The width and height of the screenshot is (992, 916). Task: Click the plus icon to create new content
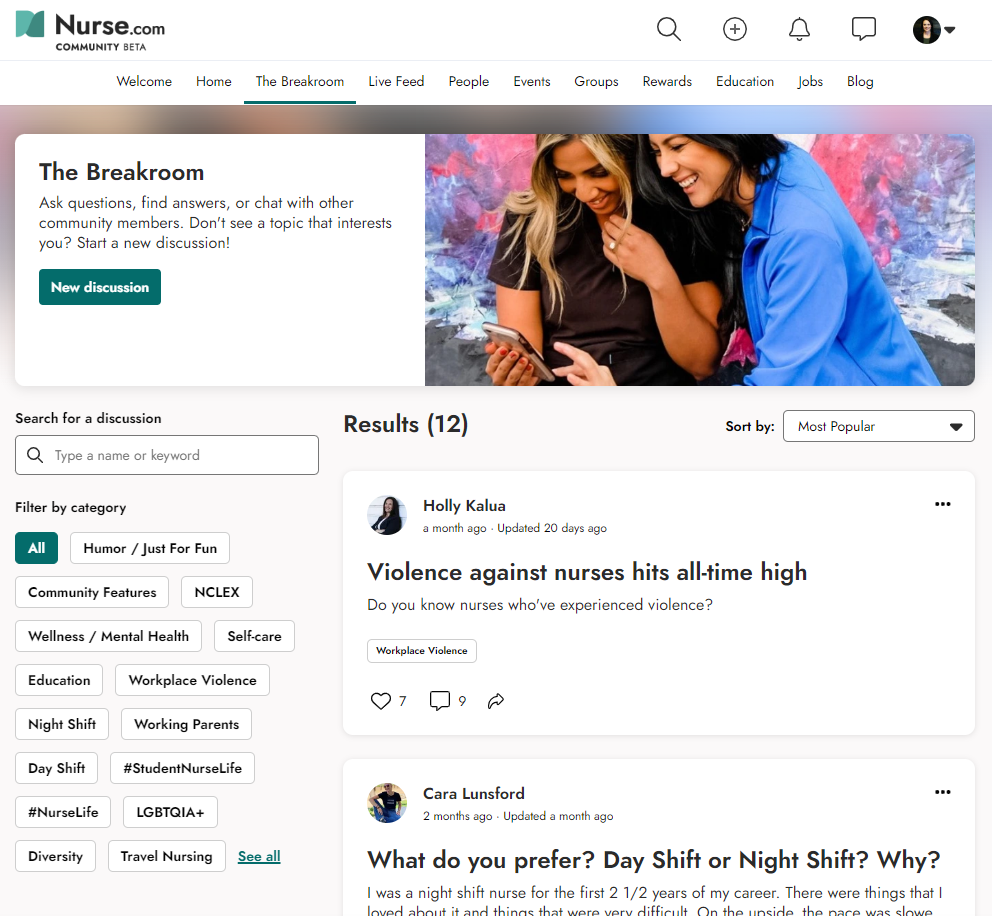point(735,29)
